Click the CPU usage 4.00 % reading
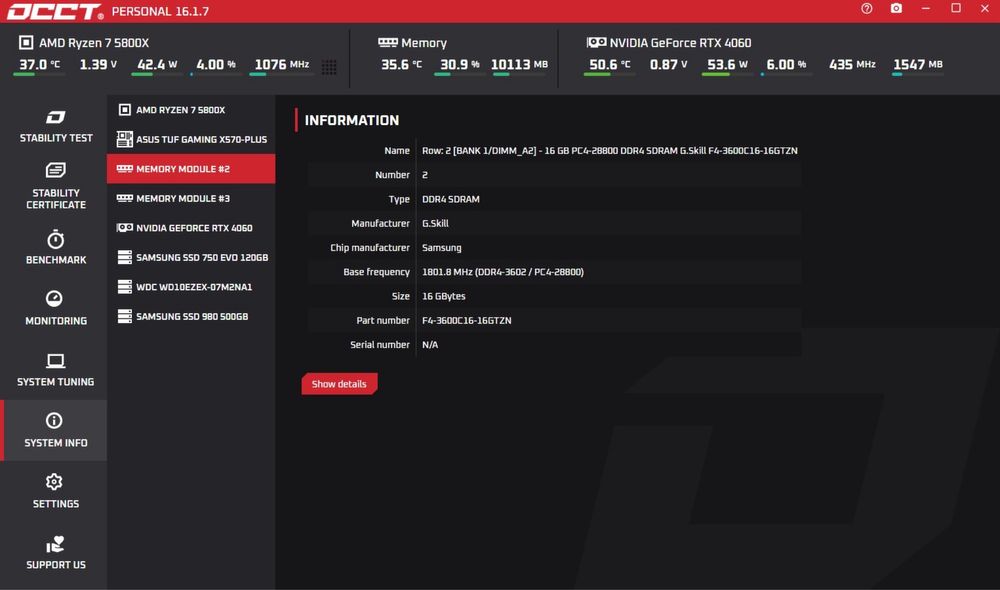The width and height of the screenshot is (1000, 590). 216,64
